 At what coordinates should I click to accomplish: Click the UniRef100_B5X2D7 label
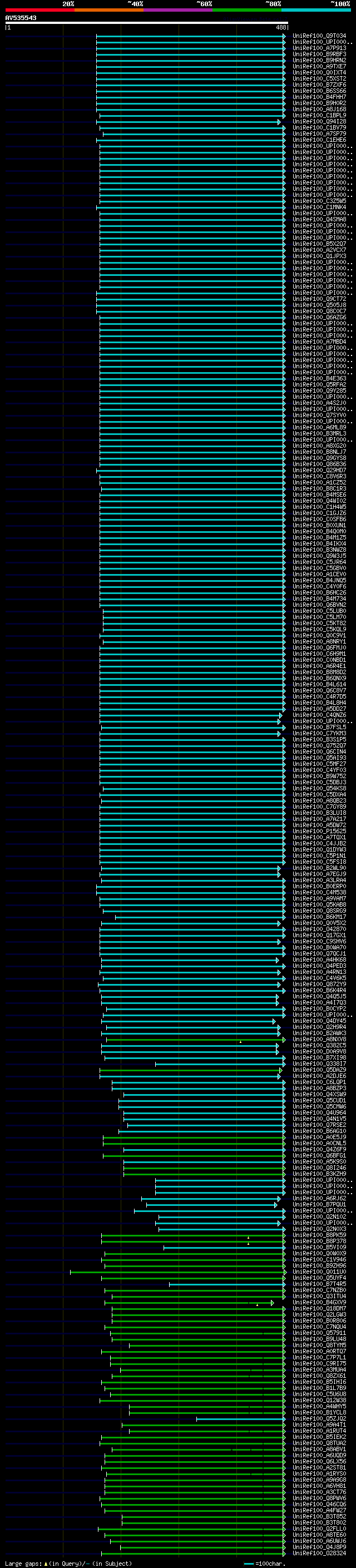319,244
